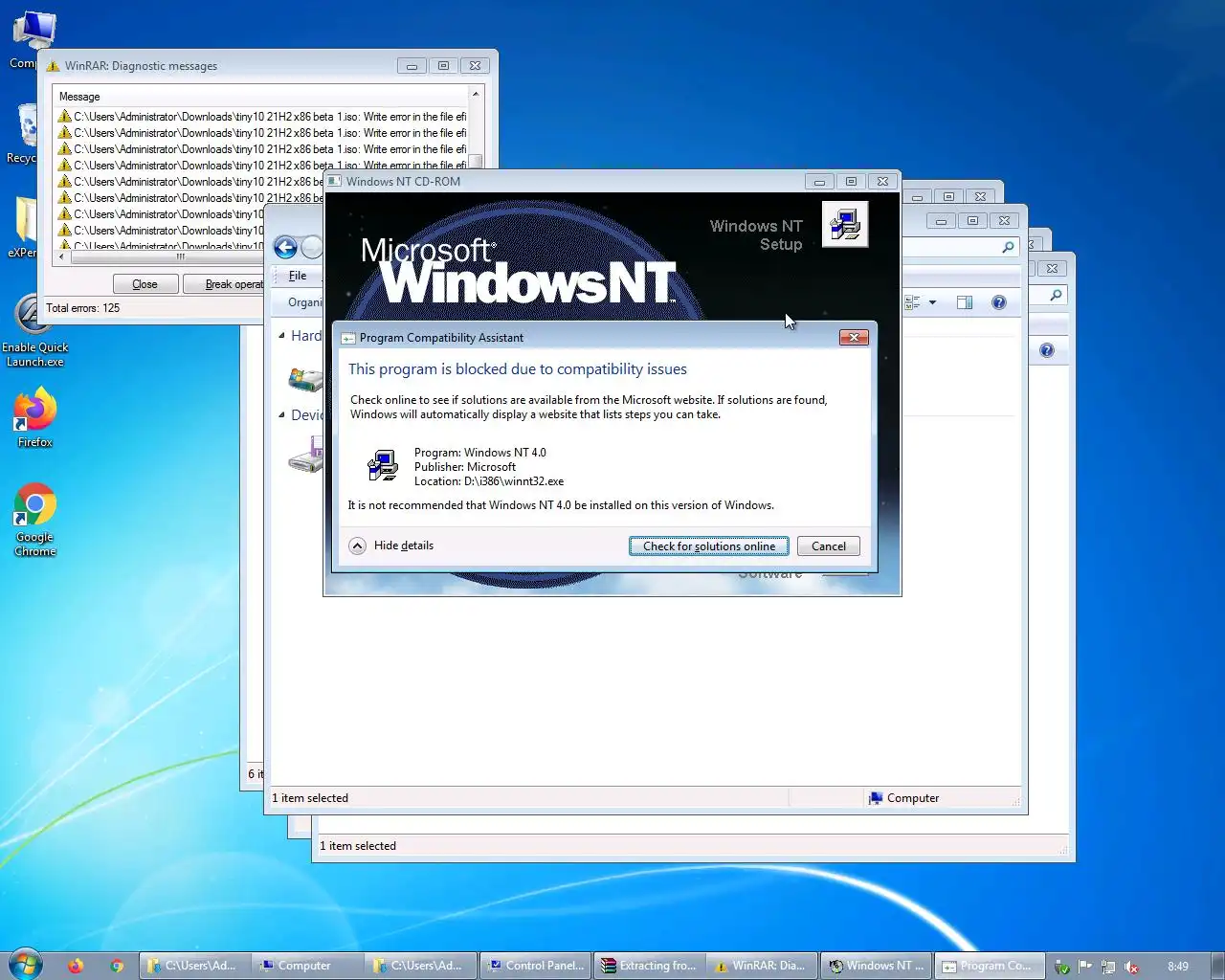
Task: Select the Firefox desktop shortcut
Action: [x=34, y=417]
